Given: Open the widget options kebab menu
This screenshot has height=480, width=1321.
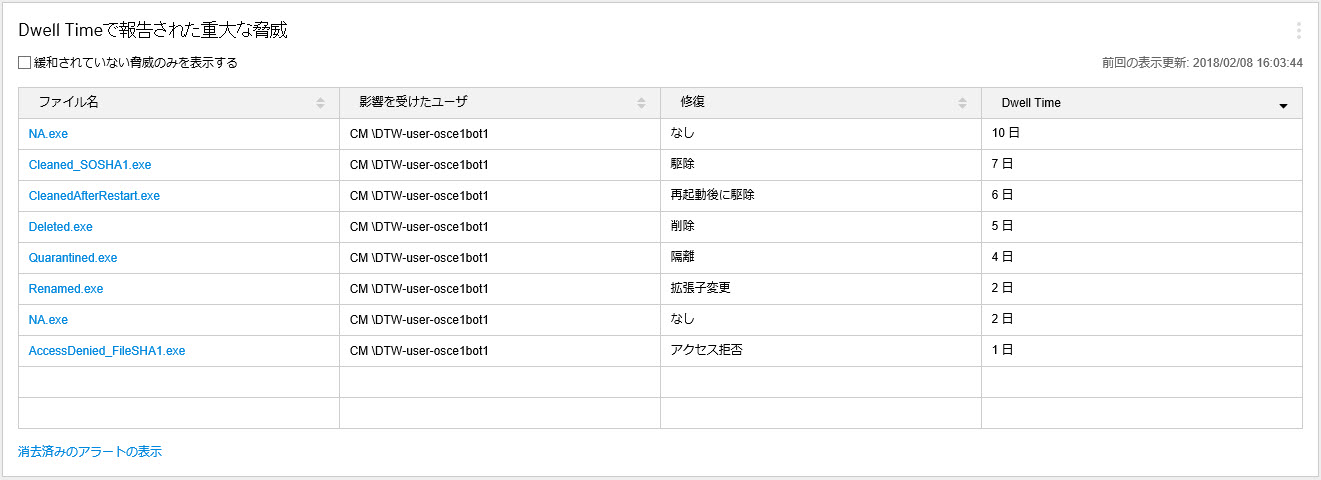Looking at the screenshot, I should [1298, 30].
